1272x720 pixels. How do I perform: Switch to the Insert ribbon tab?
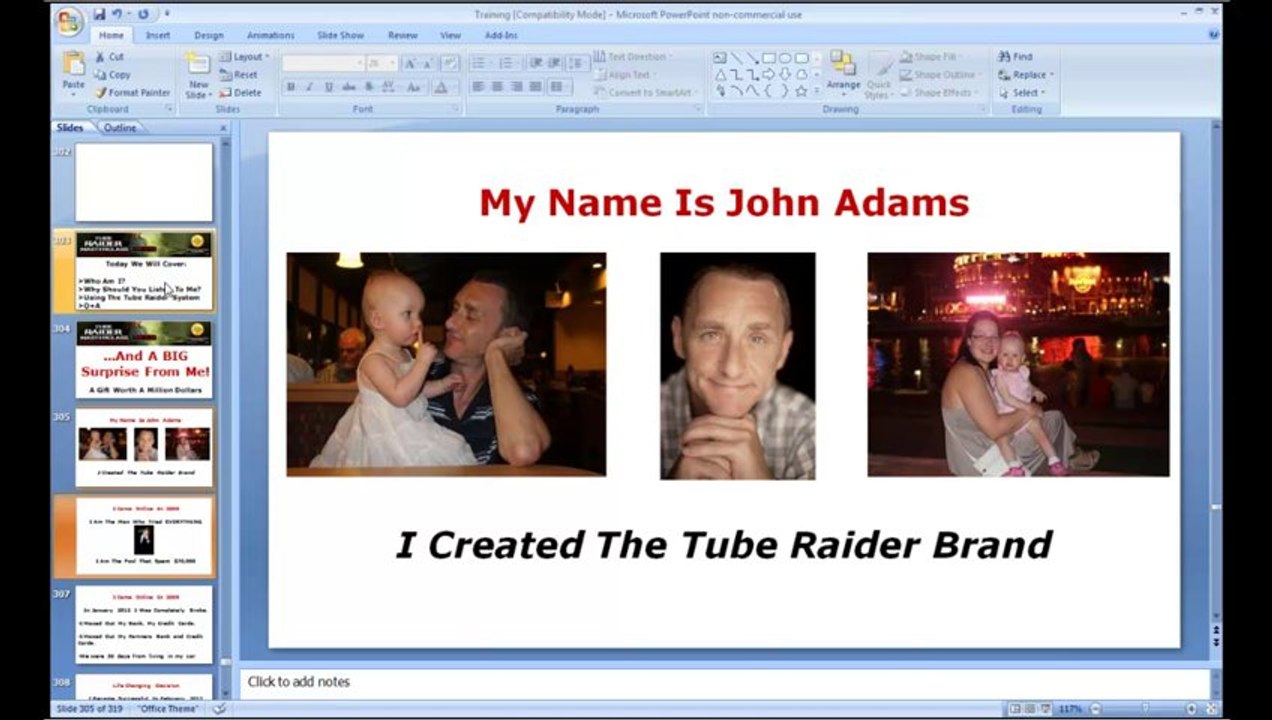point(158,35)
